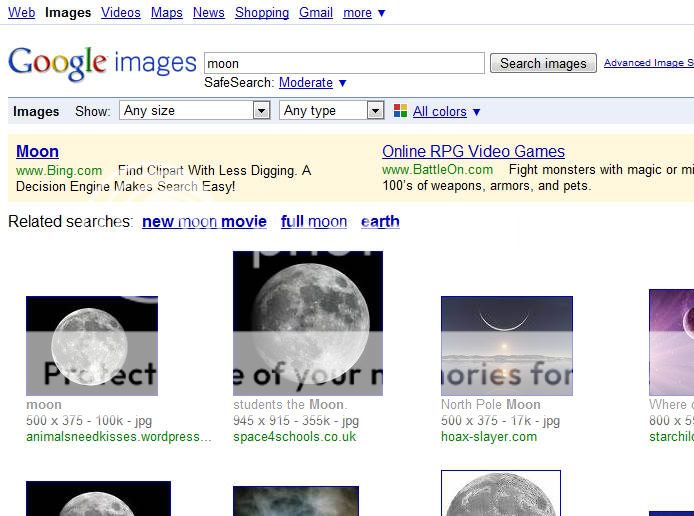Click the 500 x 375 - 17k - jpg text

click(500, 420)
